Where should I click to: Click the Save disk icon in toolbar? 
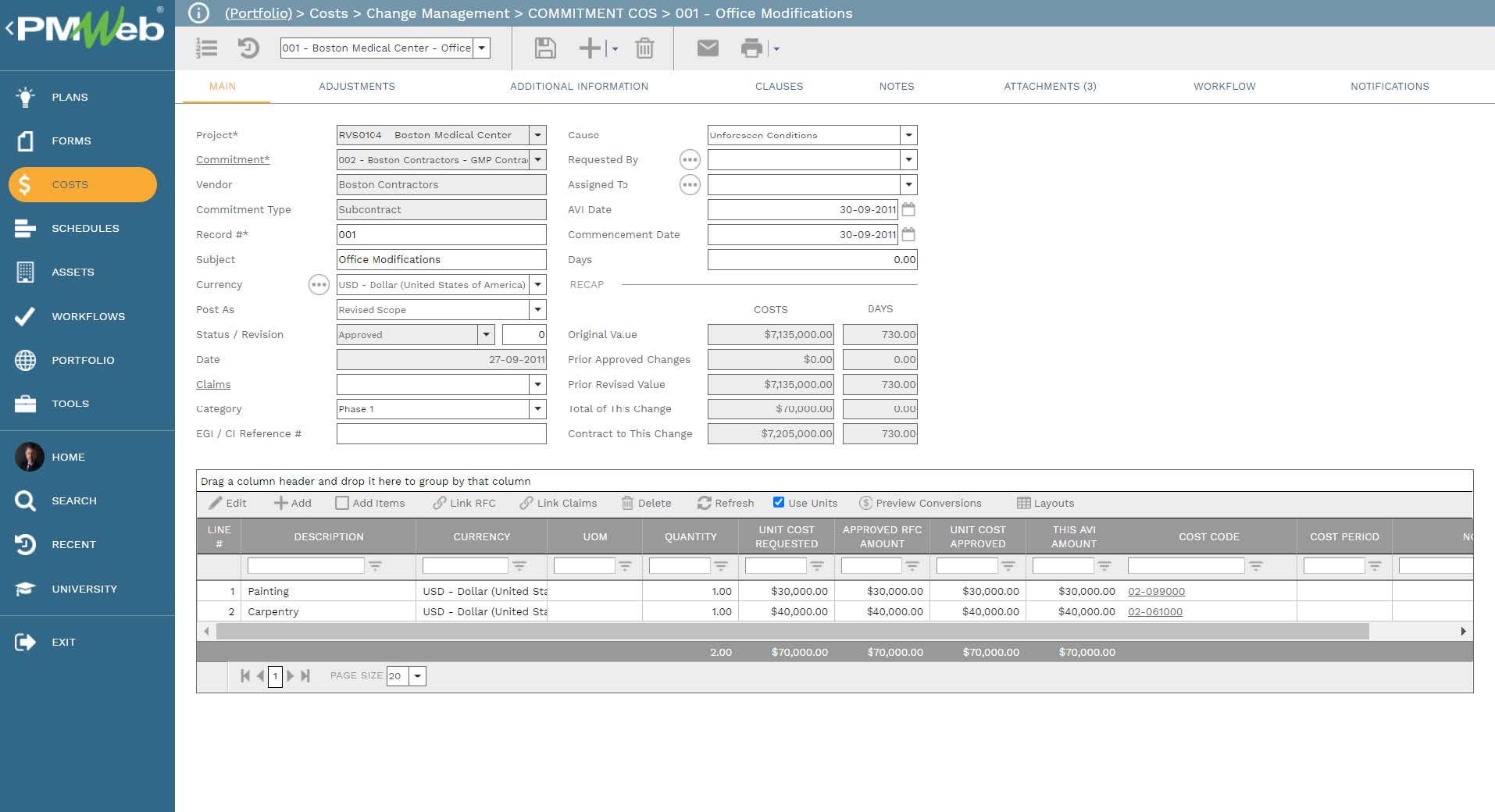[545, 48]
